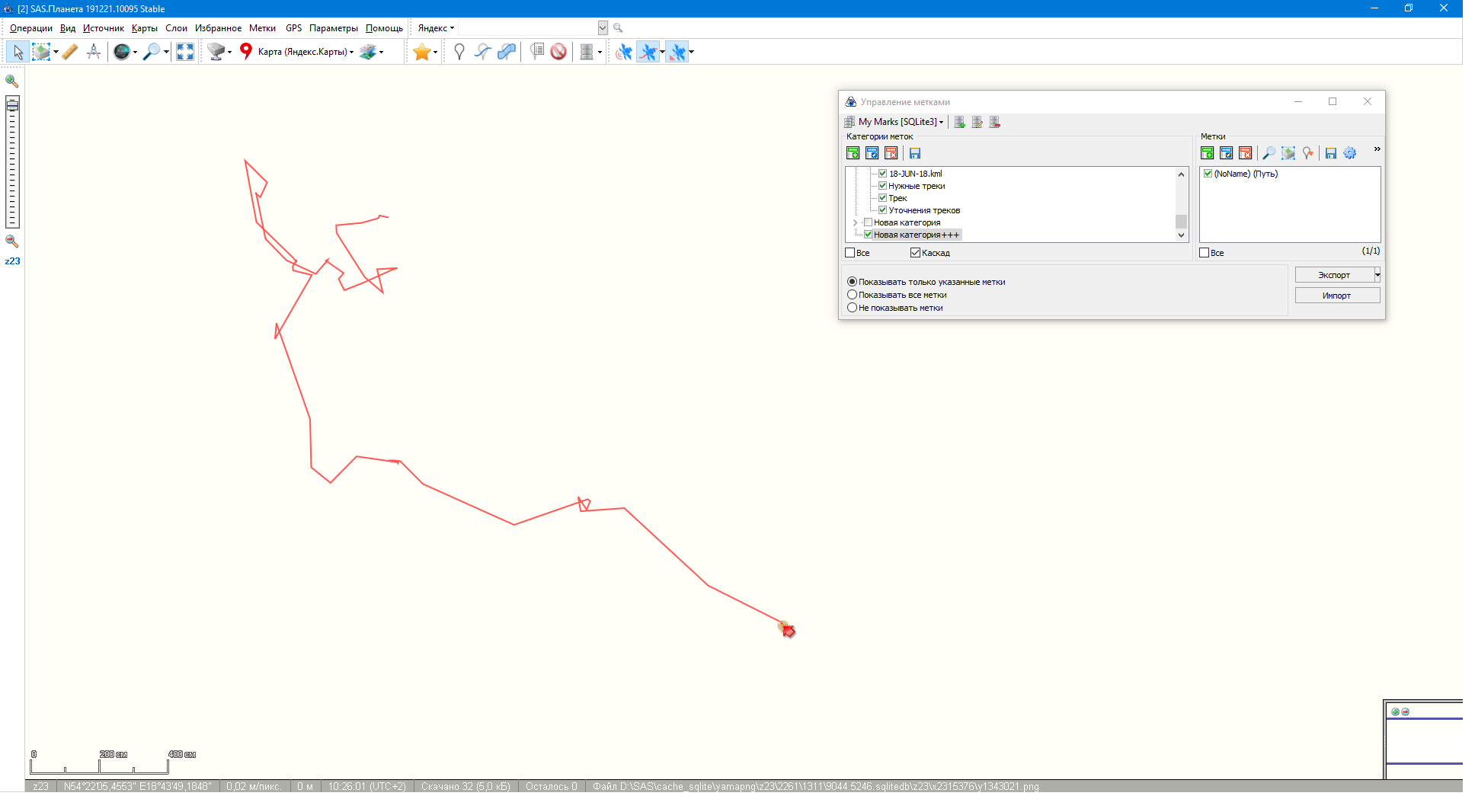Toggle the Каскад checkbox
The image size is (1475, 812).
[x=915, y=253]
